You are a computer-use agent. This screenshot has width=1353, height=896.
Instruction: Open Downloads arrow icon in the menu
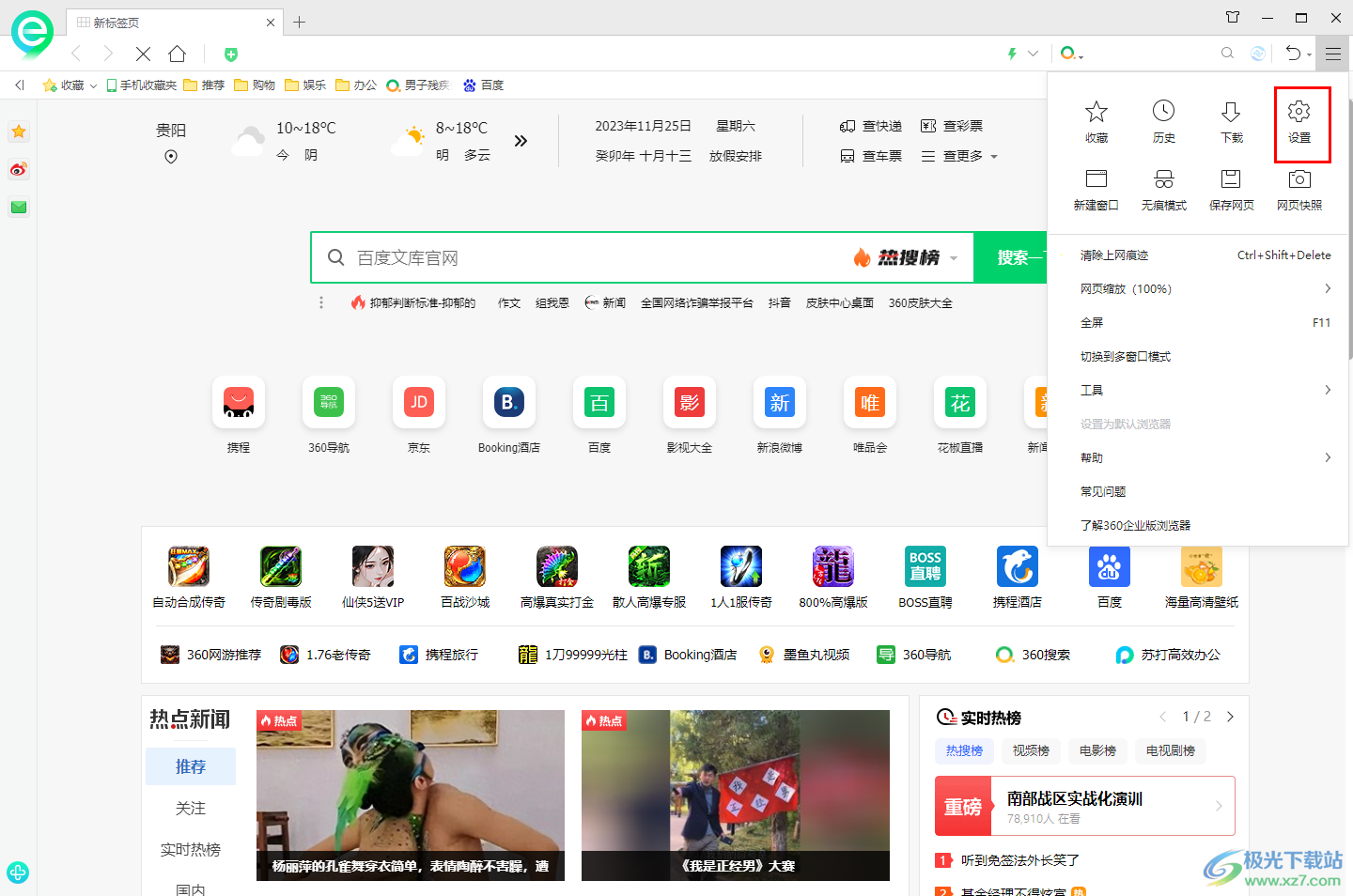pyautogui.click(x=1232, y=123)
